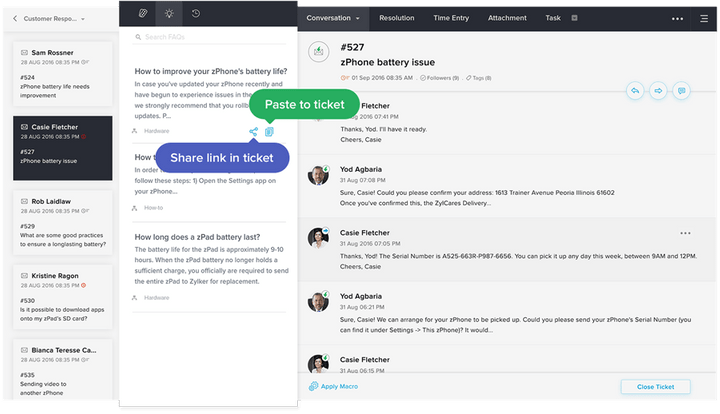Go back using the arrow beside Customer Respo...

click(x=15, y=18)
